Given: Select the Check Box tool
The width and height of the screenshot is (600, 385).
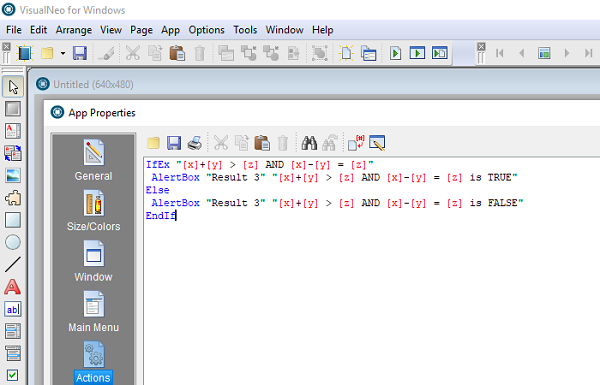Looking at the screenshot, I should [13, 375].
